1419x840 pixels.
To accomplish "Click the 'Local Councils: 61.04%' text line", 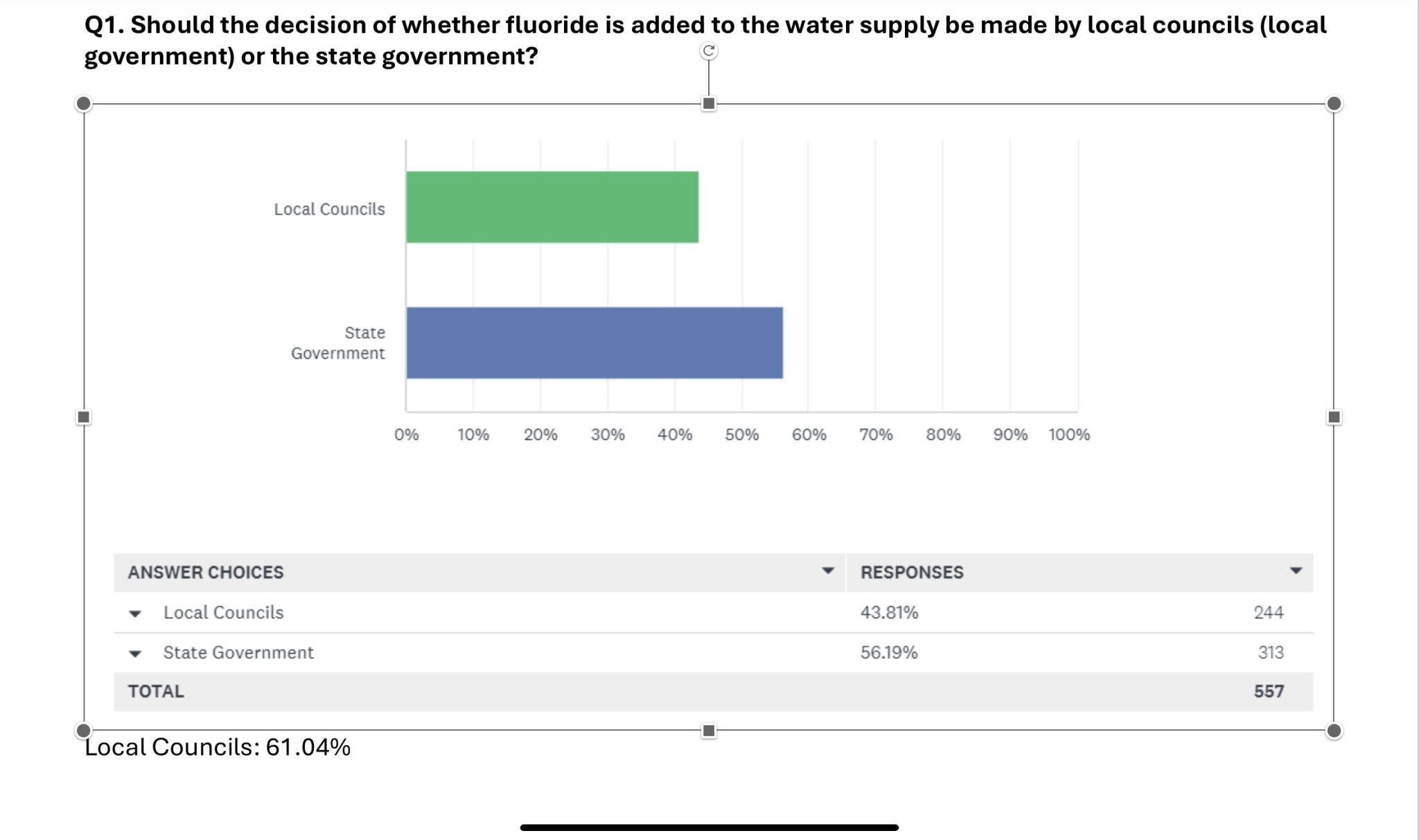I will 218,748.
